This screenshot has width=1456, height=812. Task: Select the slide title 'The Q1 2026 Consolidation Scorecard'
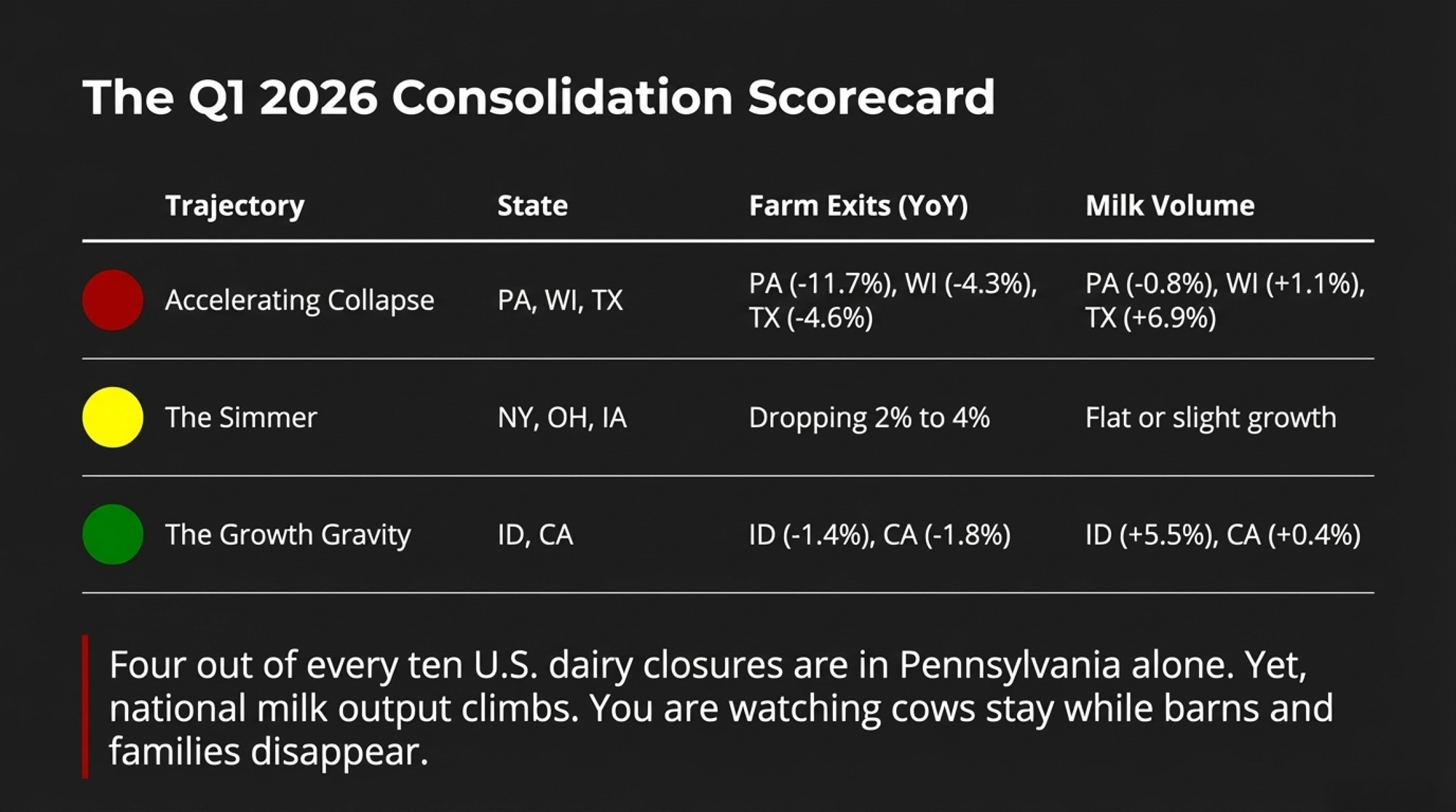click(x=539, y=97)
